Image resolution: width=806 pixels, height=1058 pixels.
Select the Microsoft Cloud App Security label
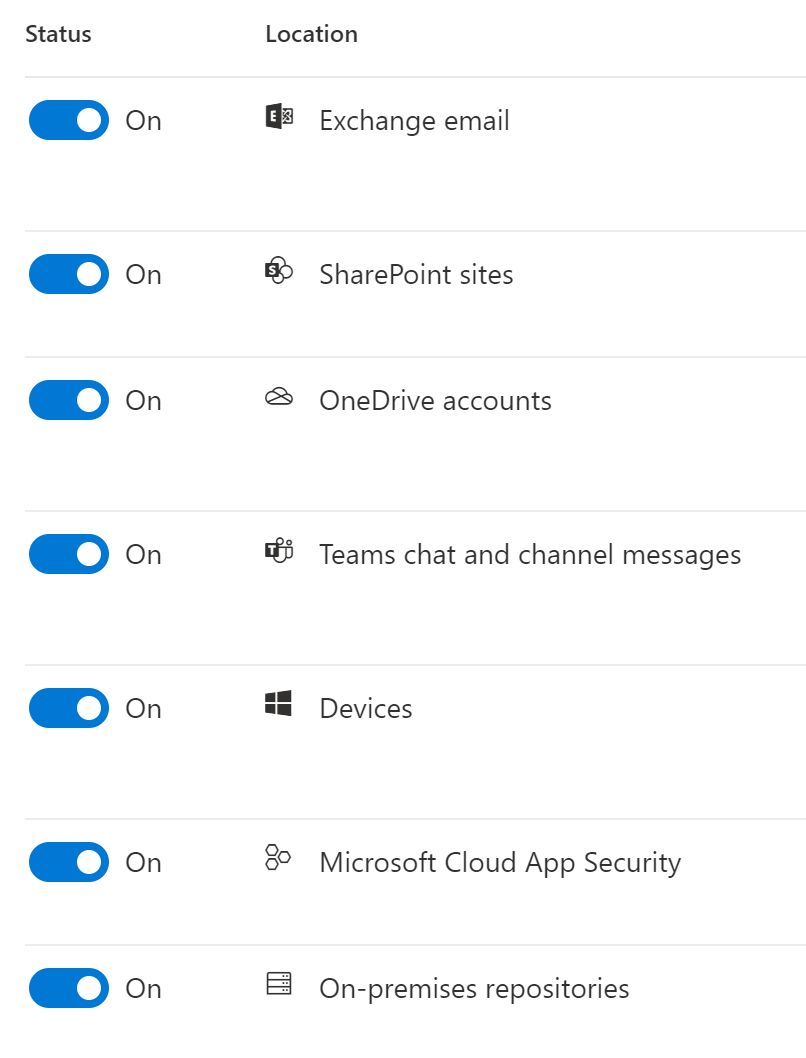click(x=500, y=863)
